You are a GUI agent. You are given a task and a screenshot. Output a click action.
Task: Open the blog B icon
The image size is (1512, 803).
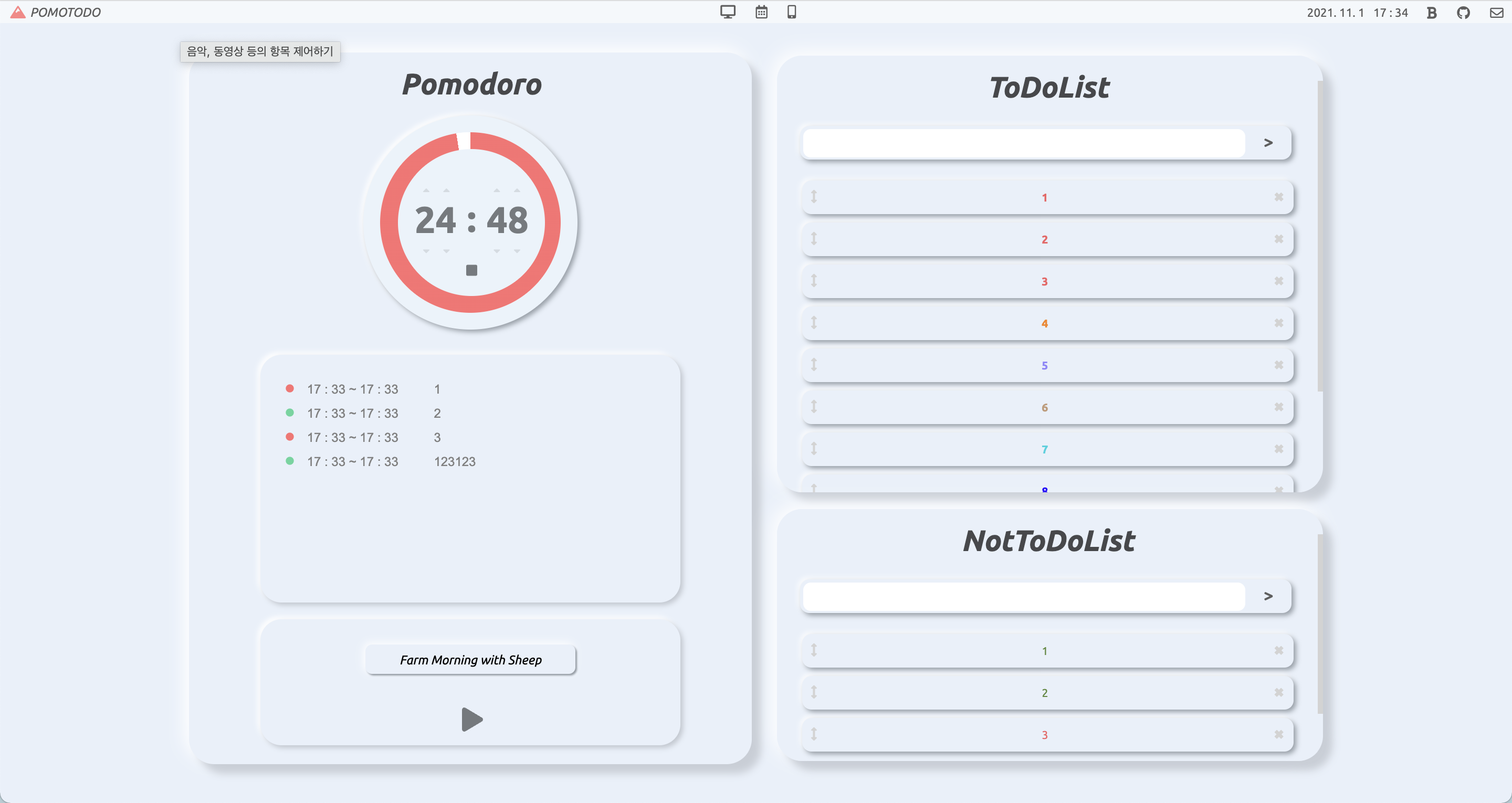1432,12
